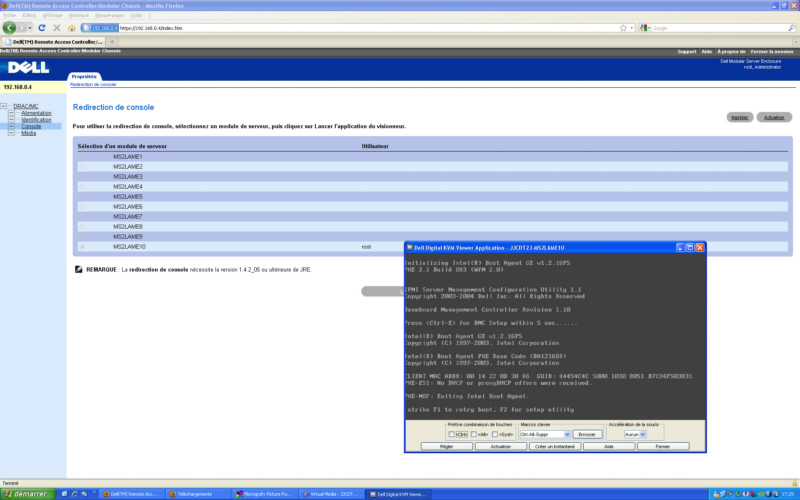Screen dimensions: 800x500
Task: Tick the <Syst> prefix checkbox
Action: pos(495,434)
